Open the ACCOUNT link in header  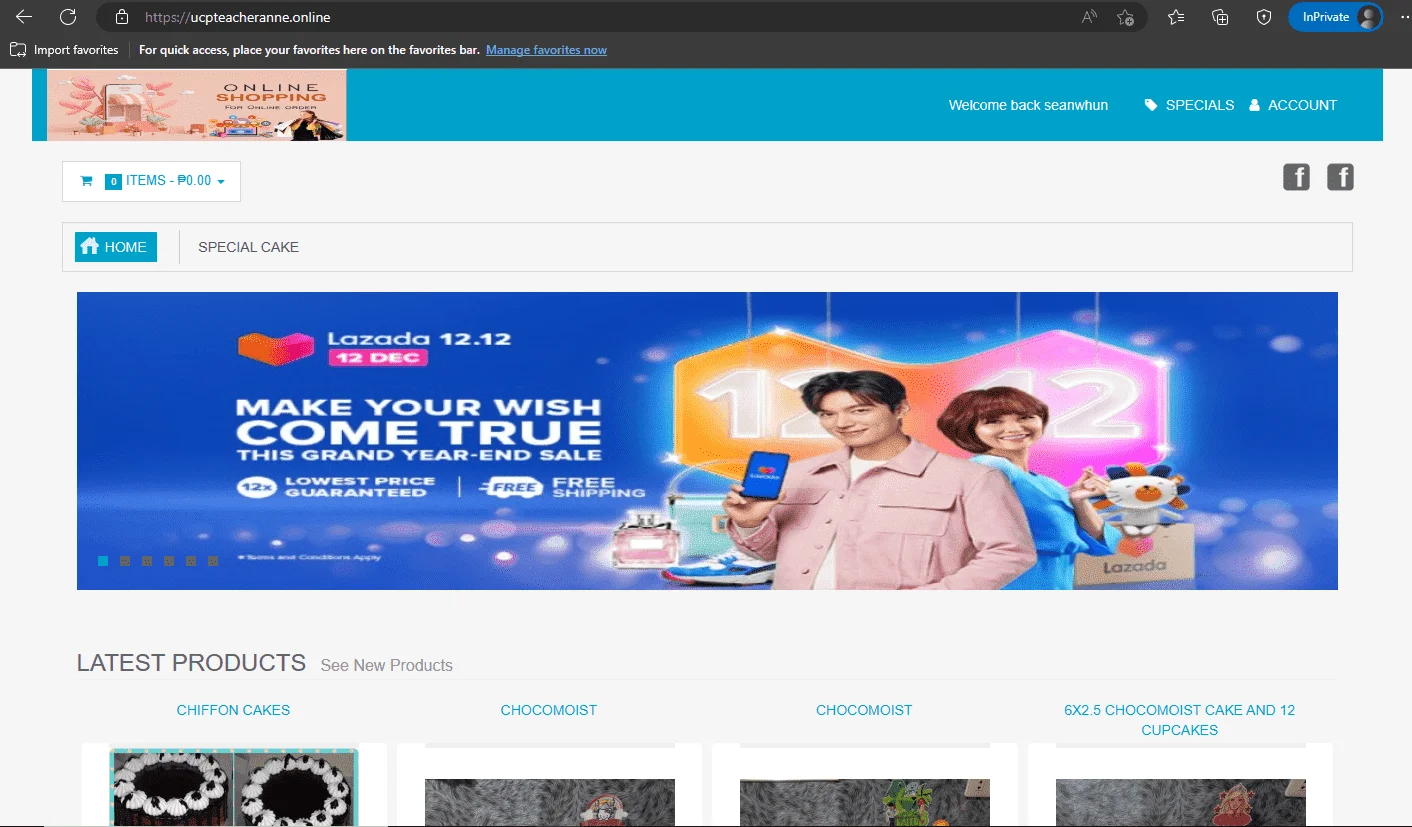[1302, 105]
